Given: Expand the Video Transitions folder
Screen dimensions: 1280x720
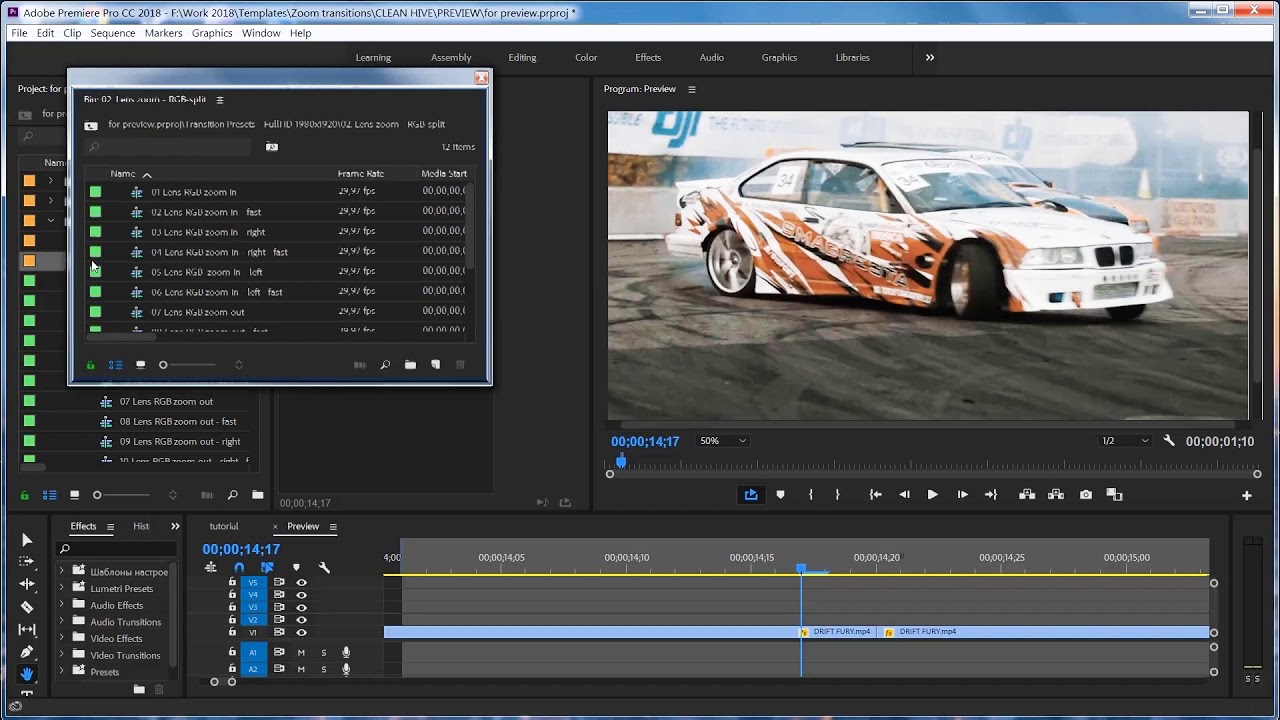Looking at the screenshot, I should click(x=62, y=655).
